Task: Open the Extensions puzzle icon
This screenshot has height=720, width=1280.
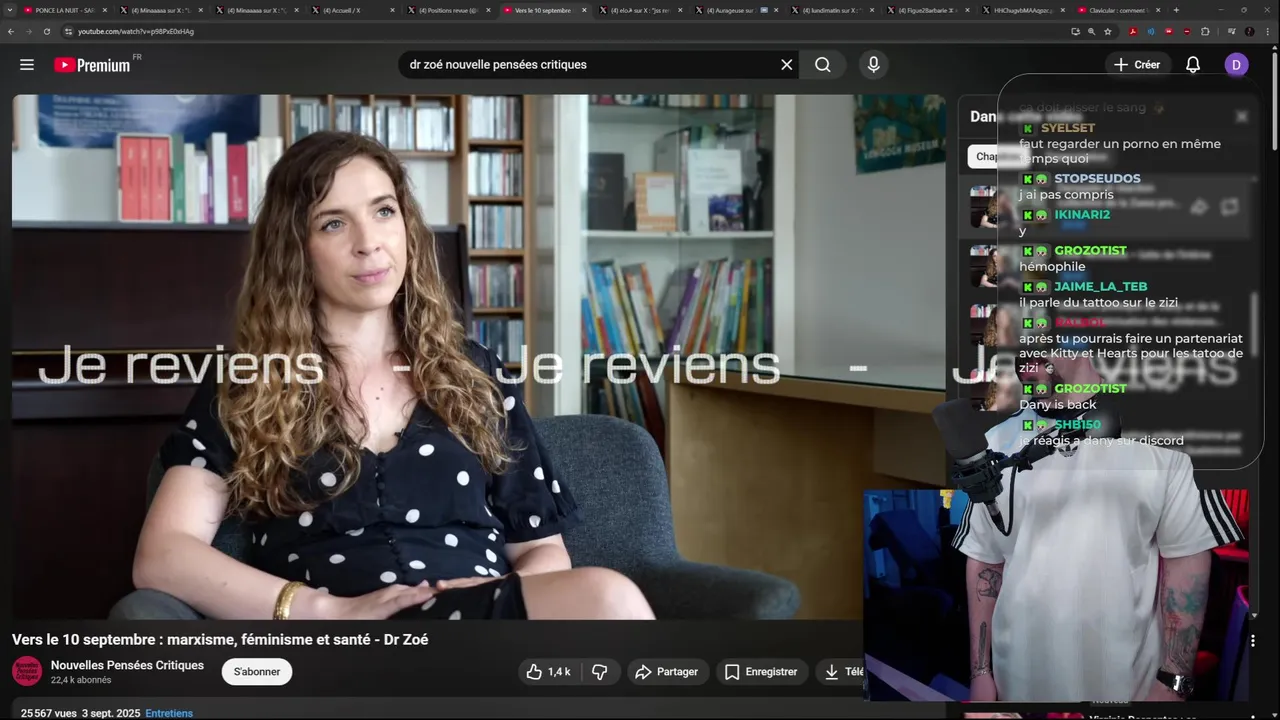Action: (x=1205, y=31)
